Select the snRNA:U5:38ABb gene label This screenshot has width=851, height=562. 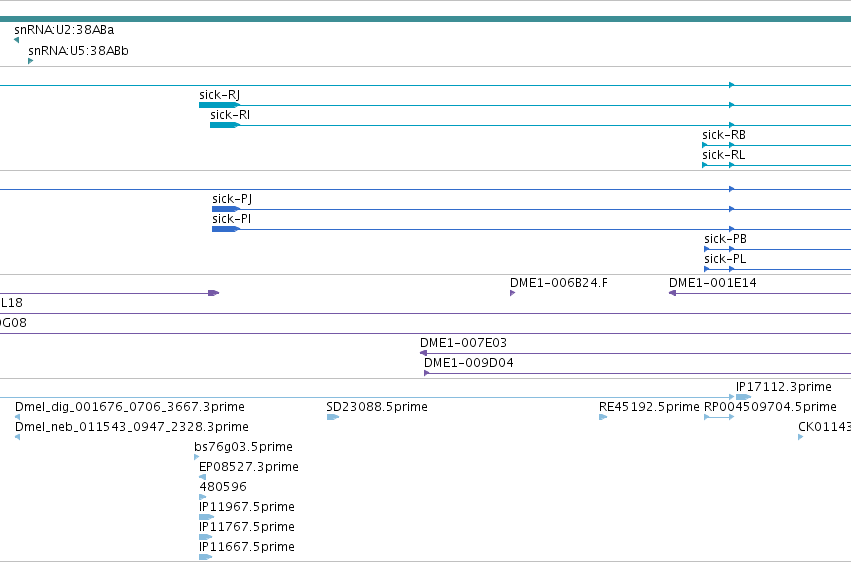pos(78,51)
